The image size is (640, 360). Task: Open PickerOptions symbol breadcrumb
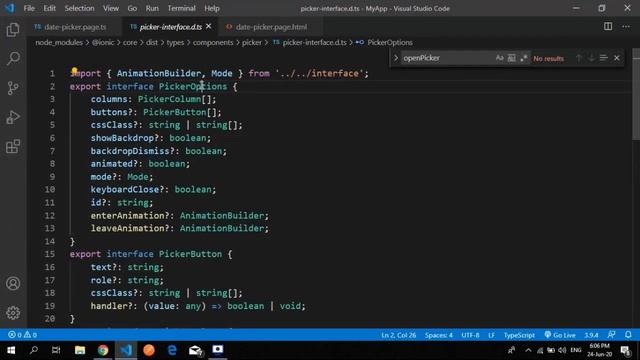tap(390, 42)
